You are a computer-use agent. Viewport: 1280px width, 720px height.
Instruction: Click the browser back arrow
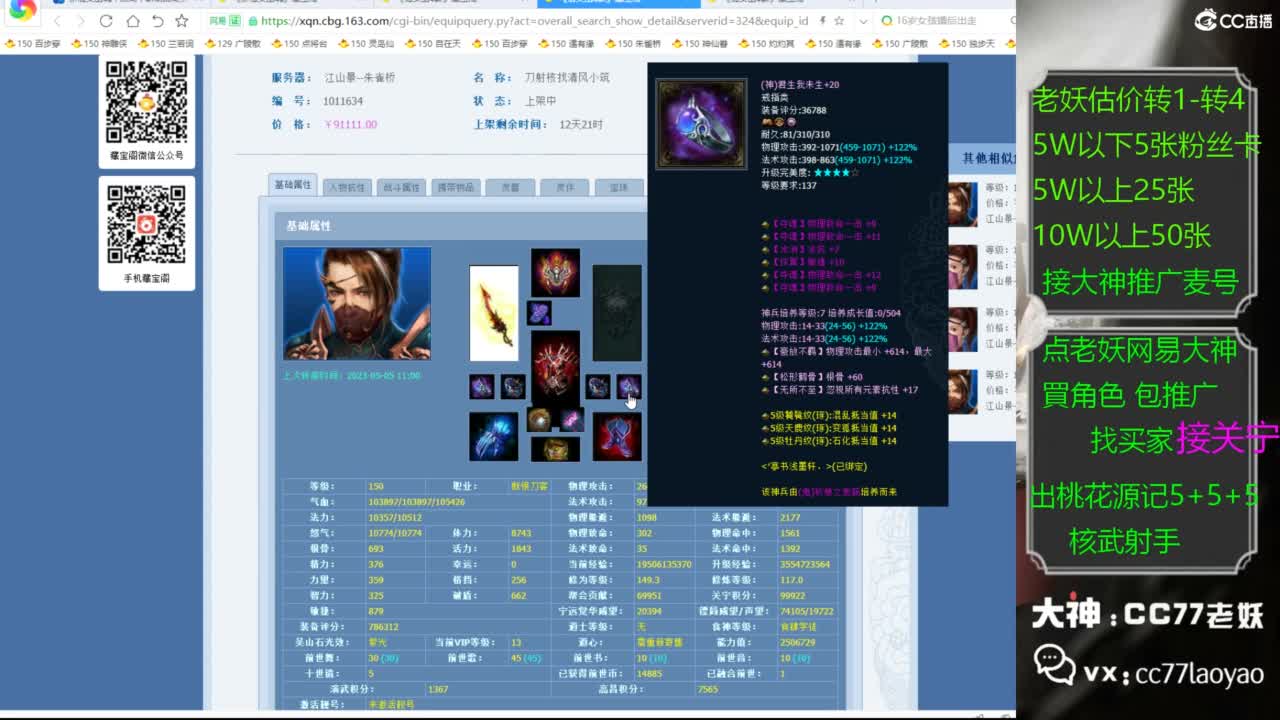click(x=57, y=20)
